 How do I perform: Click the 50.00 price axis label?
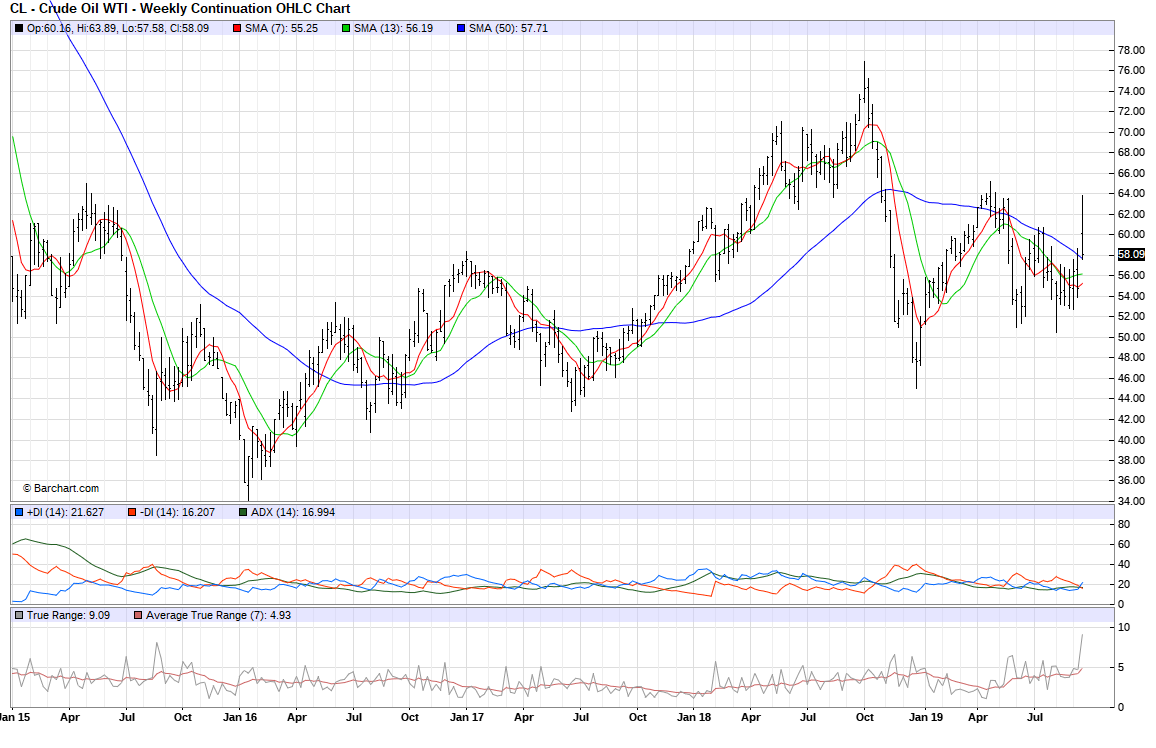[x=1131, y=337]
